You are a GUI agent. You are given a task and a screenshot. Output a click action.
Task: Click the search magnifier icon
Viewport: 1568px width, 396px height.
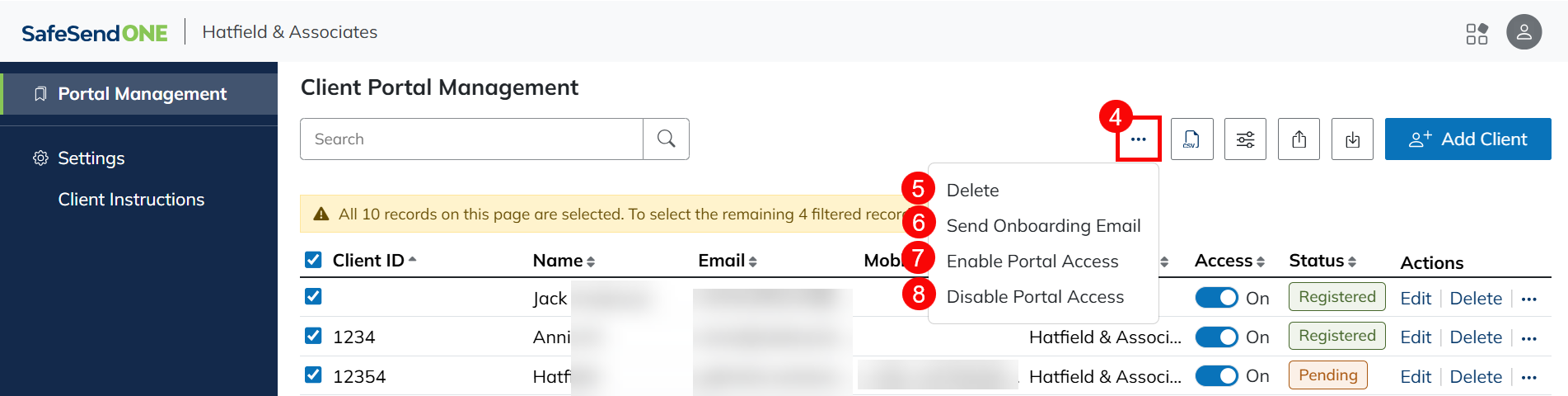point(666,139)
